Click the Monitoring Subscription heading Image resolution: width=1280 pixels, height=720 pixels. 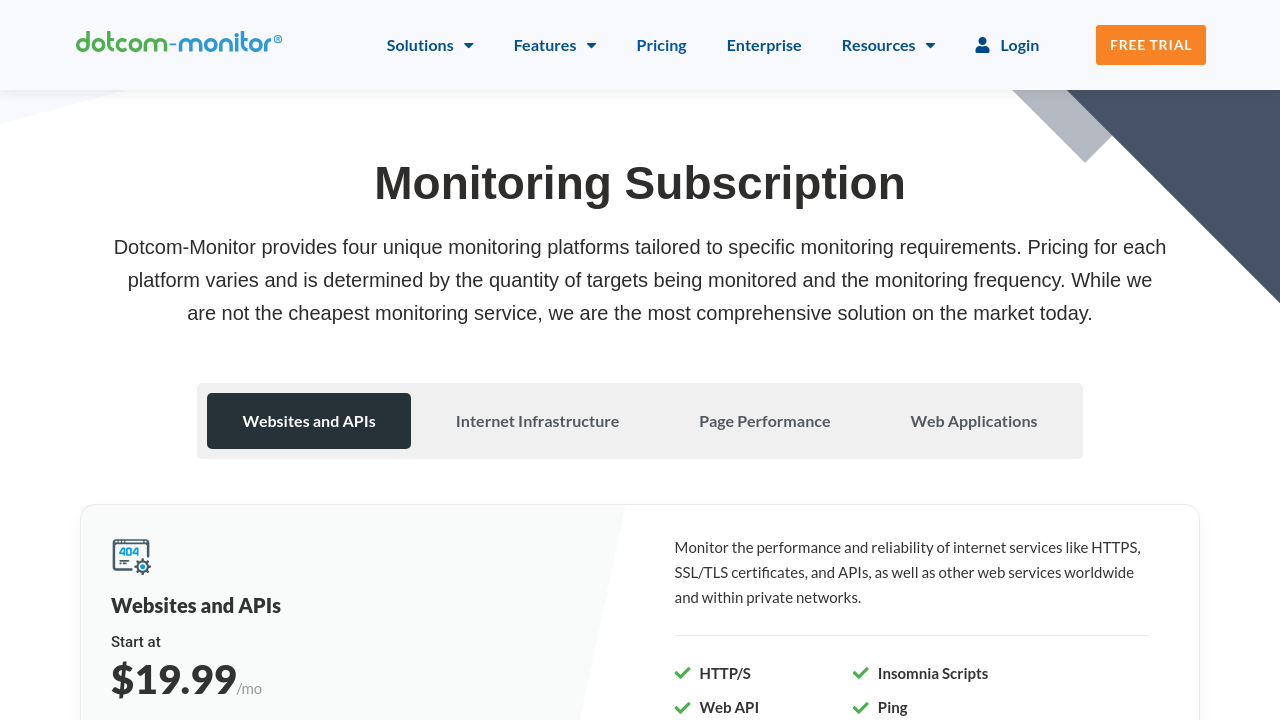[x=640, y=183]
